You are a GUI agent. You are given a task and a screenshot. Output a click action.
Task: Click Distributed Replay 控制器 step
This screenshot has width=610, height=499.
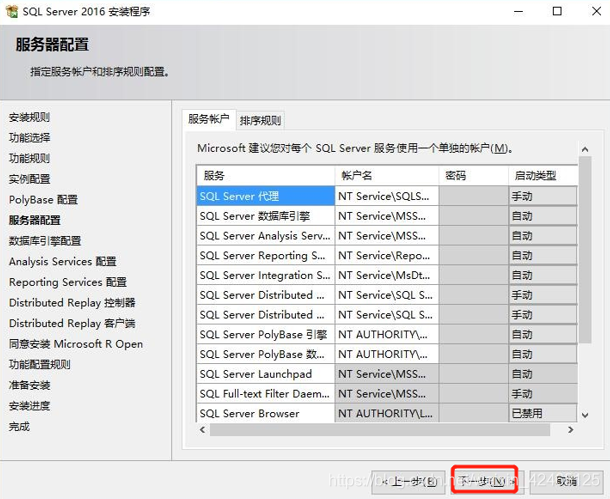72,303
